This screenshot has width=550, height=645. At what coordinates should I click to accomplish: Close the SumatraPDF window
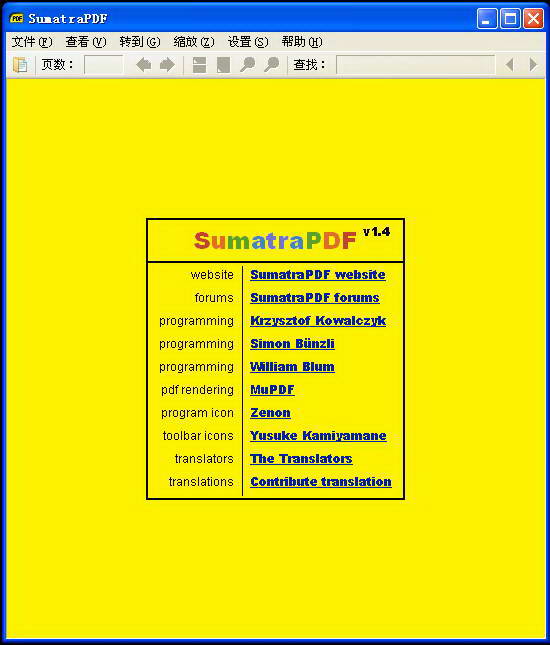coord(534,19)
